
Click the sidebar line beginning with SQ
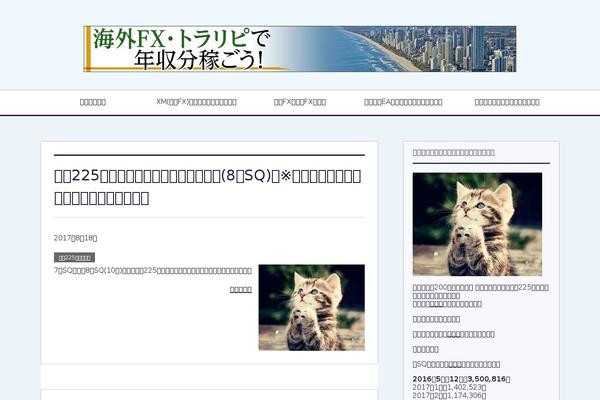point(456,364)
